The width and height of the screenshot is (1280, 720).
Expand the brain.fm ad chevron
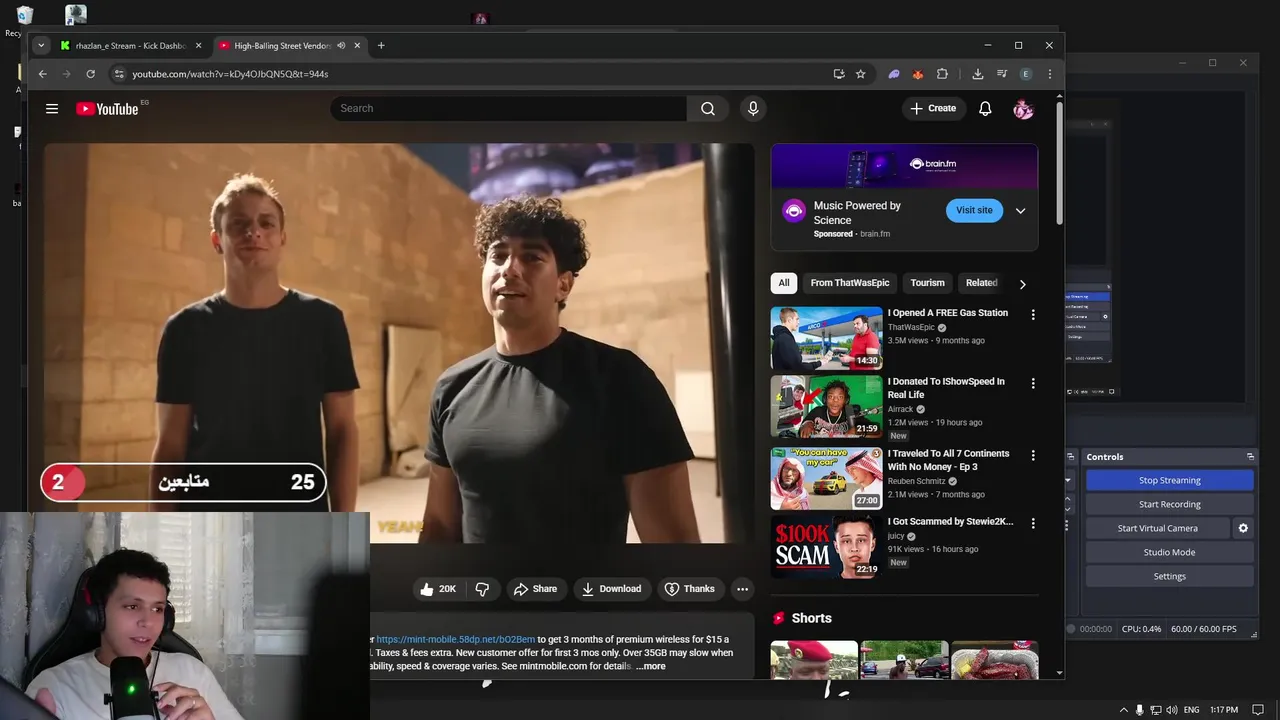coord(1020,211)
